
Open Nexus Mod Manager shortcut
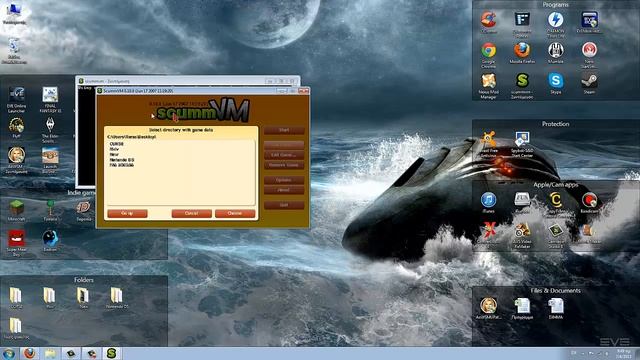coord(488,86)
